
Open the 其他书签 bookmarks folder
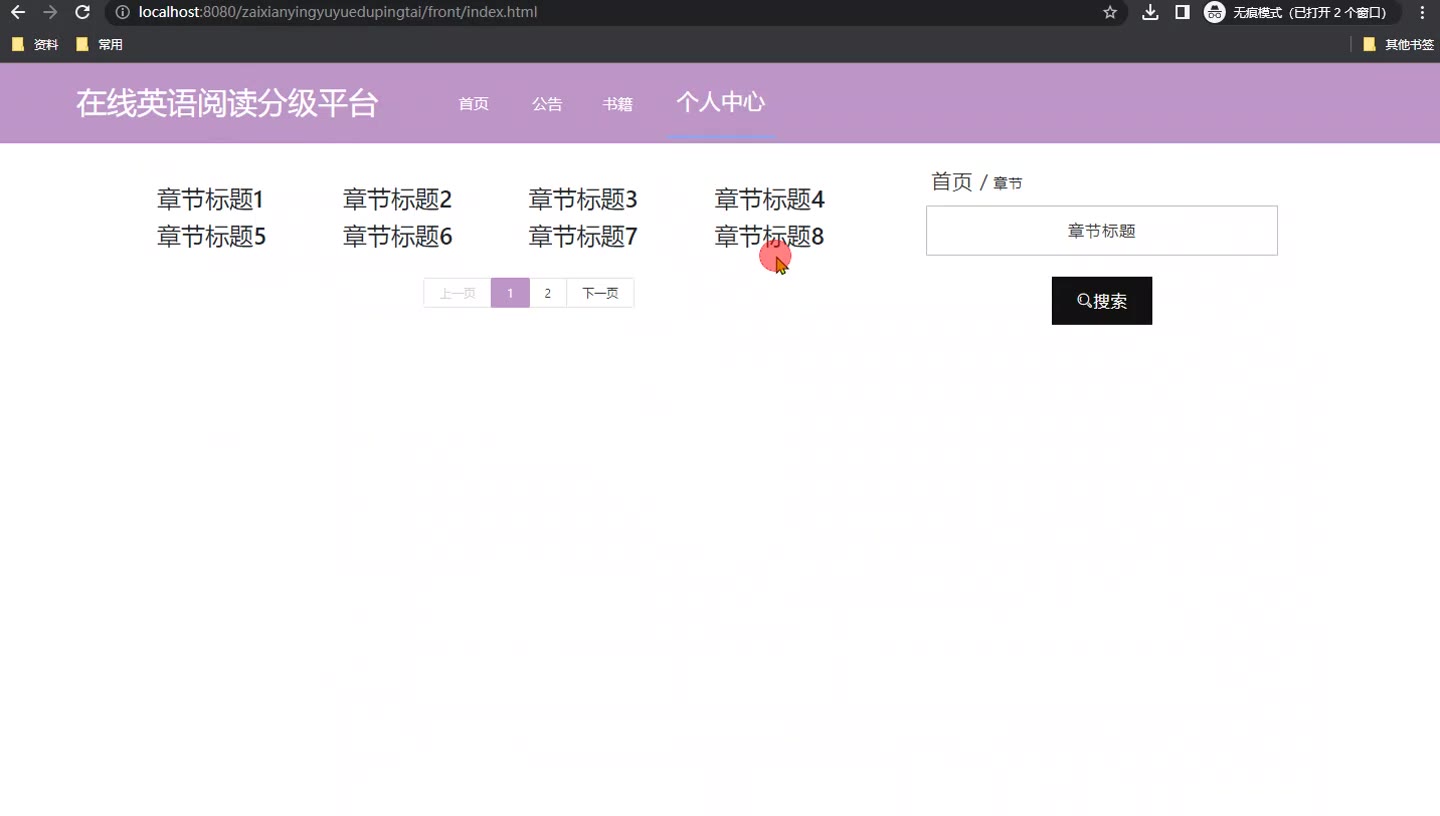(1398, 45)
